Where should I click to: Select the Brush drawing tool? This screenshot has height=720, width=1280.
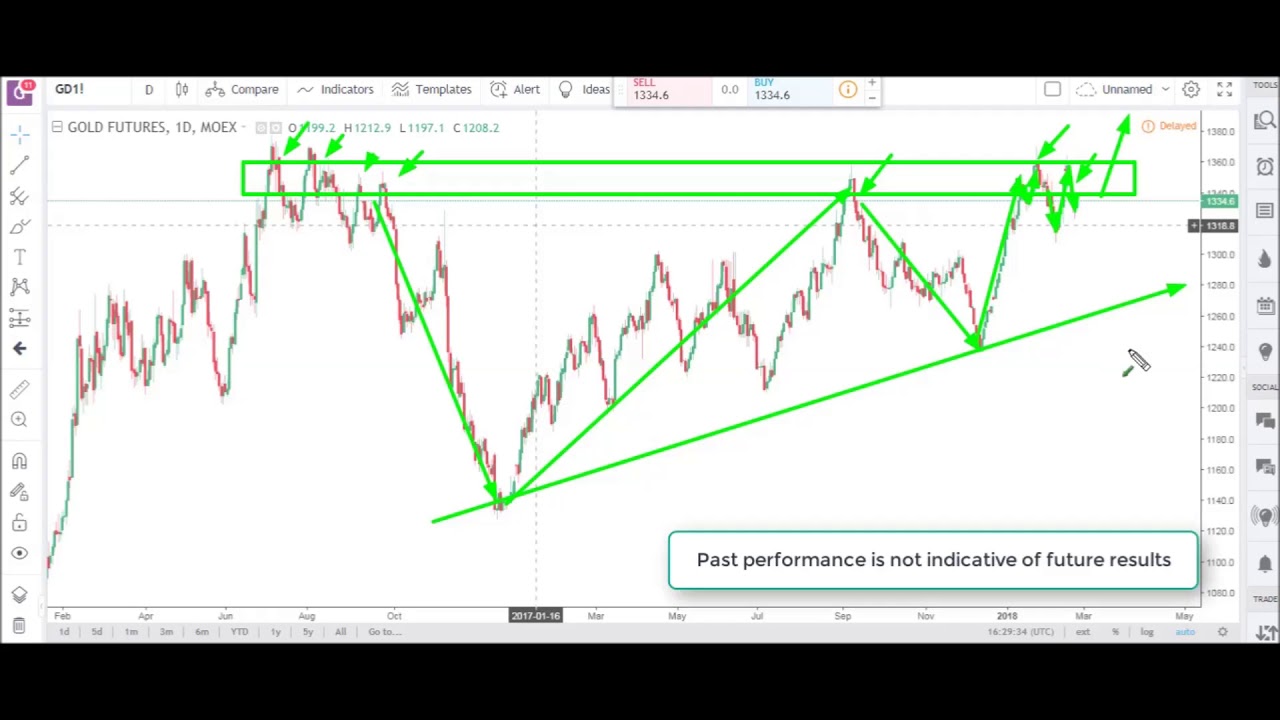[19, 226]
